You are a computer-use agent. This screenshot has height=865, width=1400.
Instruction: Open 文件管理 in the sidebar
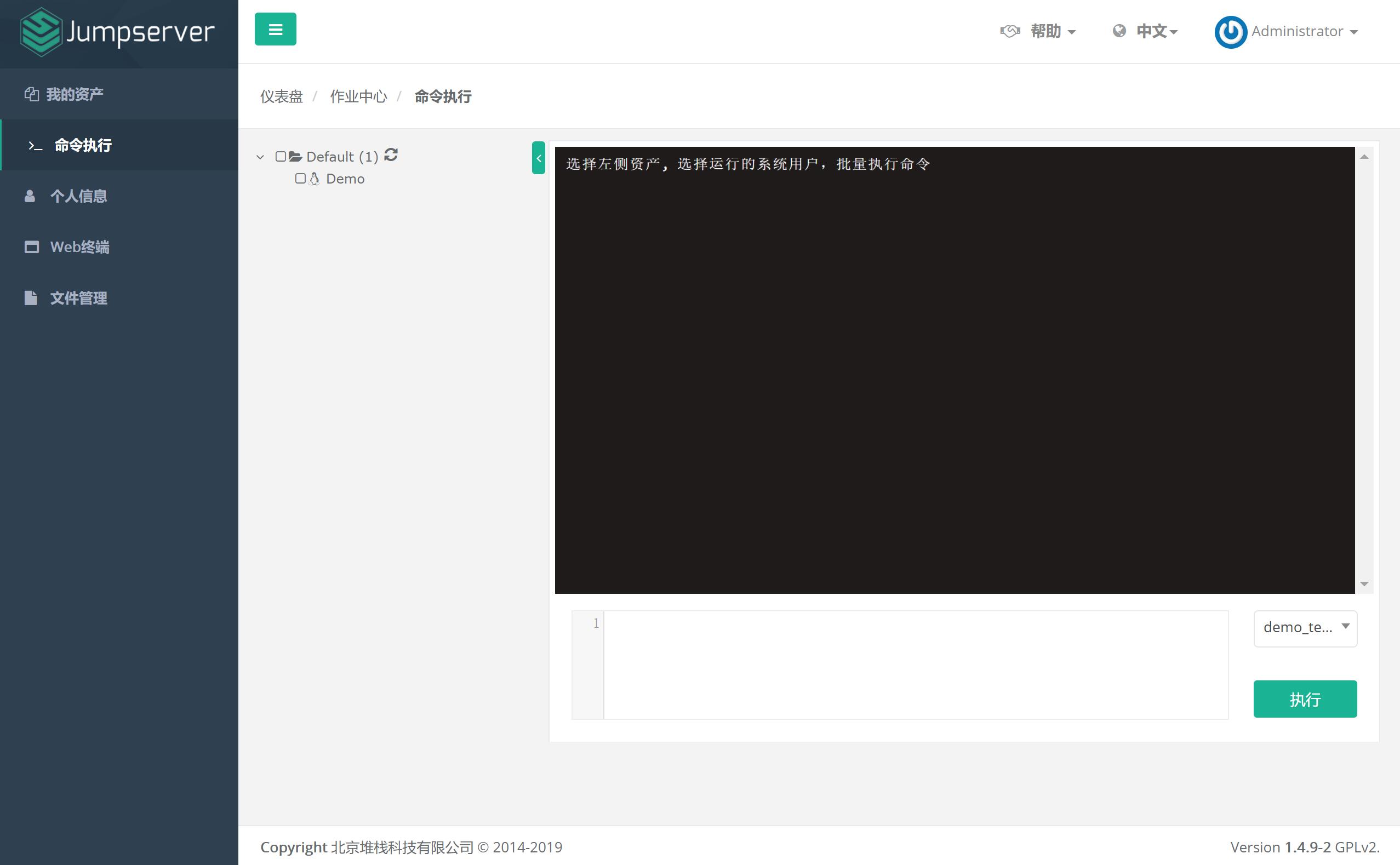(x=119, y=298)
